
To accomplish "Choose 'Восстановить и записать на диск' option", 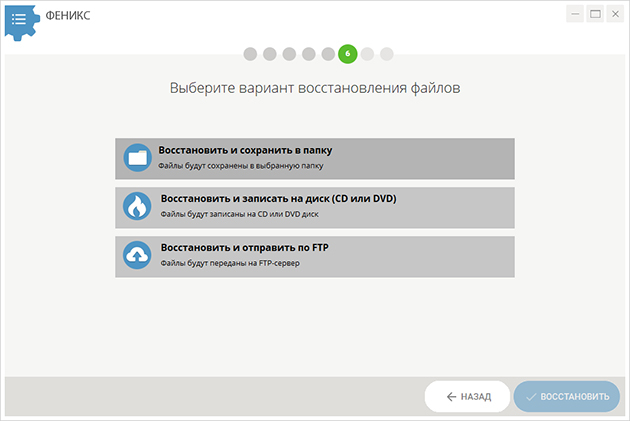I will click(315, 208).
